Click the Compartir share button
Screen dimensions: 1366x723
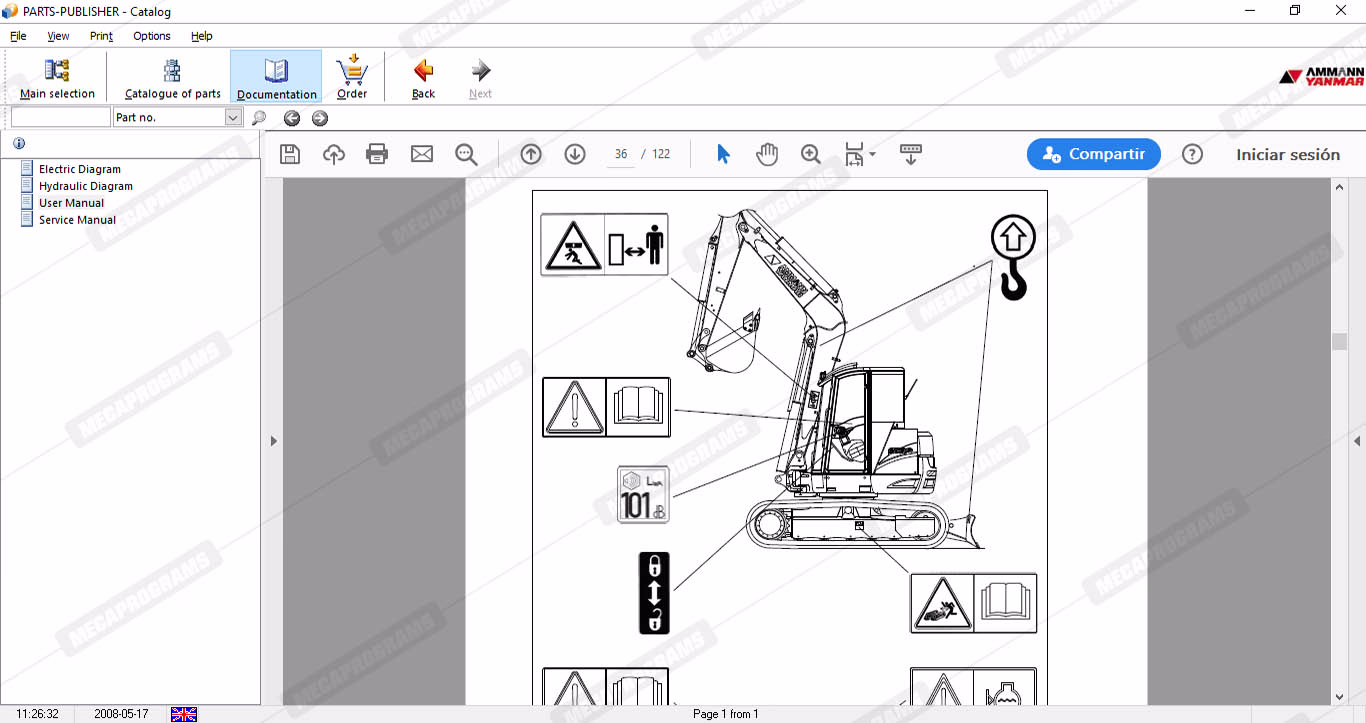pyautogui.click(x=1093, y=154)
